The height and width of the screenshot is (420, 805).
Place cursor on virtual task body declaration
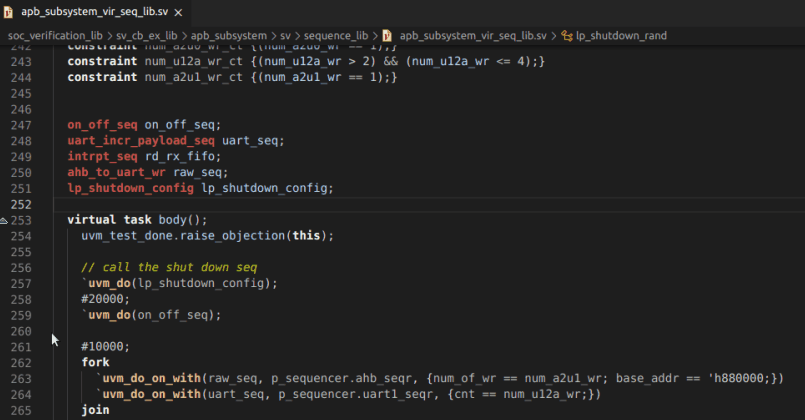coord(136,220)
